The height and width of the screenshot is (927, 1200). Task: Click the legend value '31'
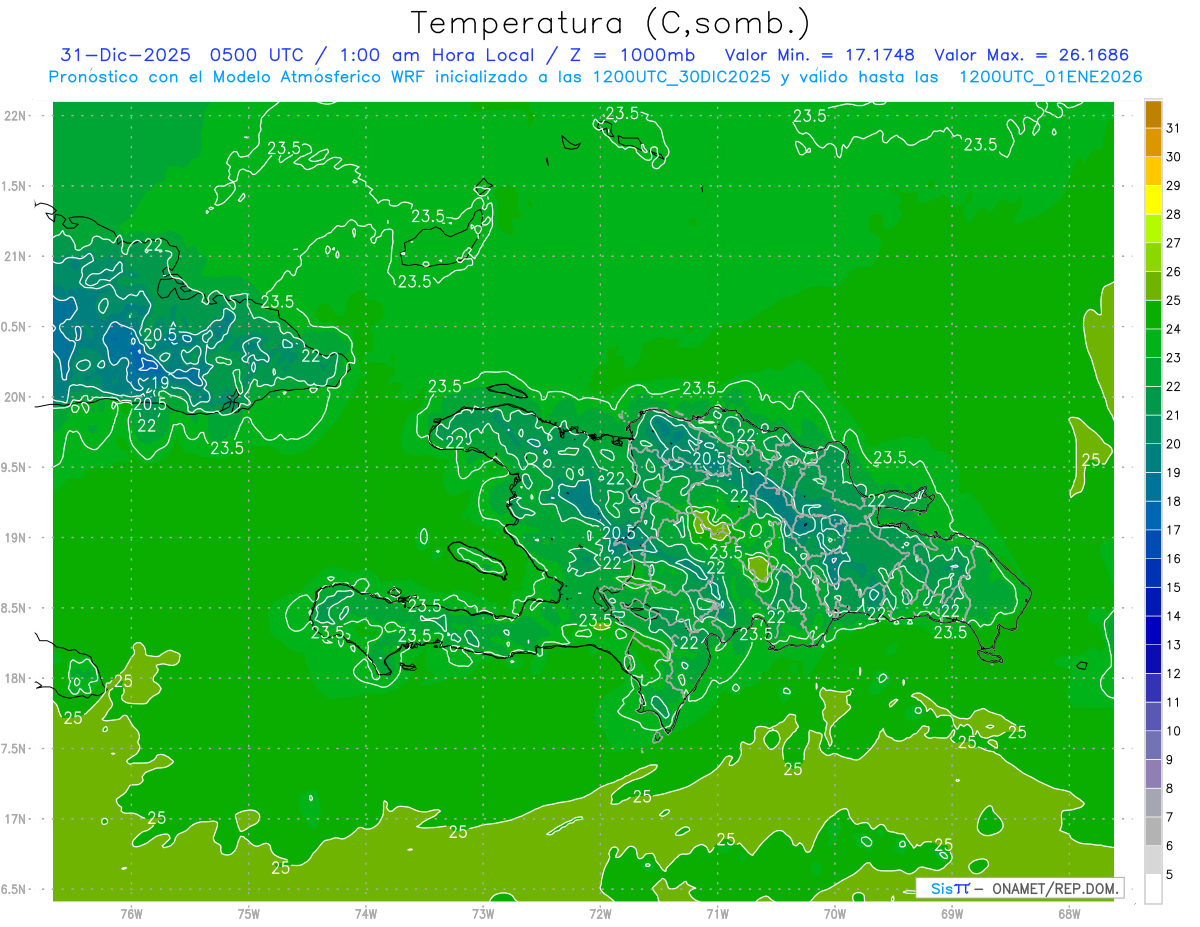point(1174,128)
